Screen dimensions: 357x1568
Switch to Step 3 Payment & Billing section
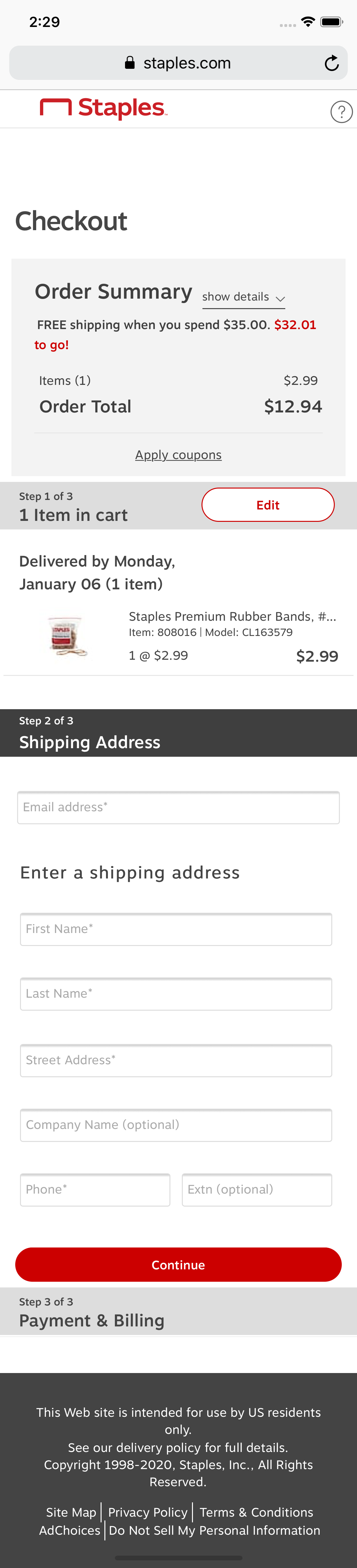click(91, 1320)
